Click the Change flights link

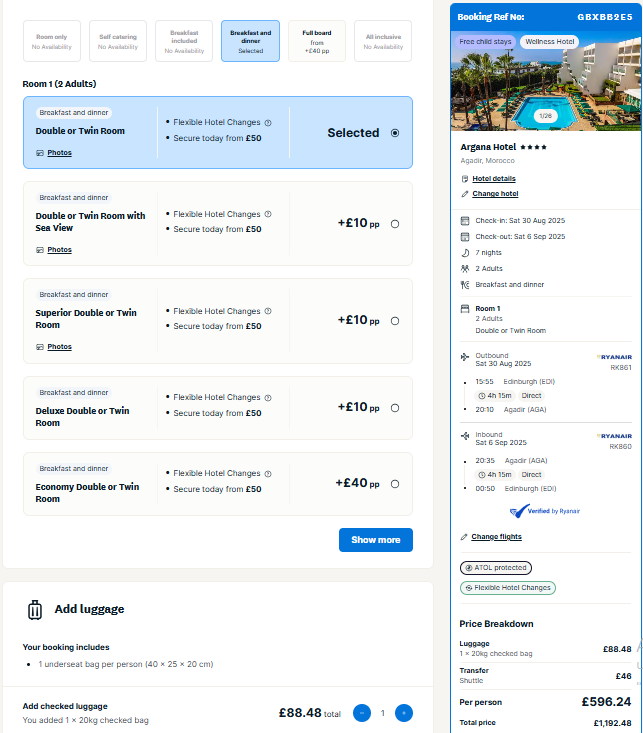[496, 537]
